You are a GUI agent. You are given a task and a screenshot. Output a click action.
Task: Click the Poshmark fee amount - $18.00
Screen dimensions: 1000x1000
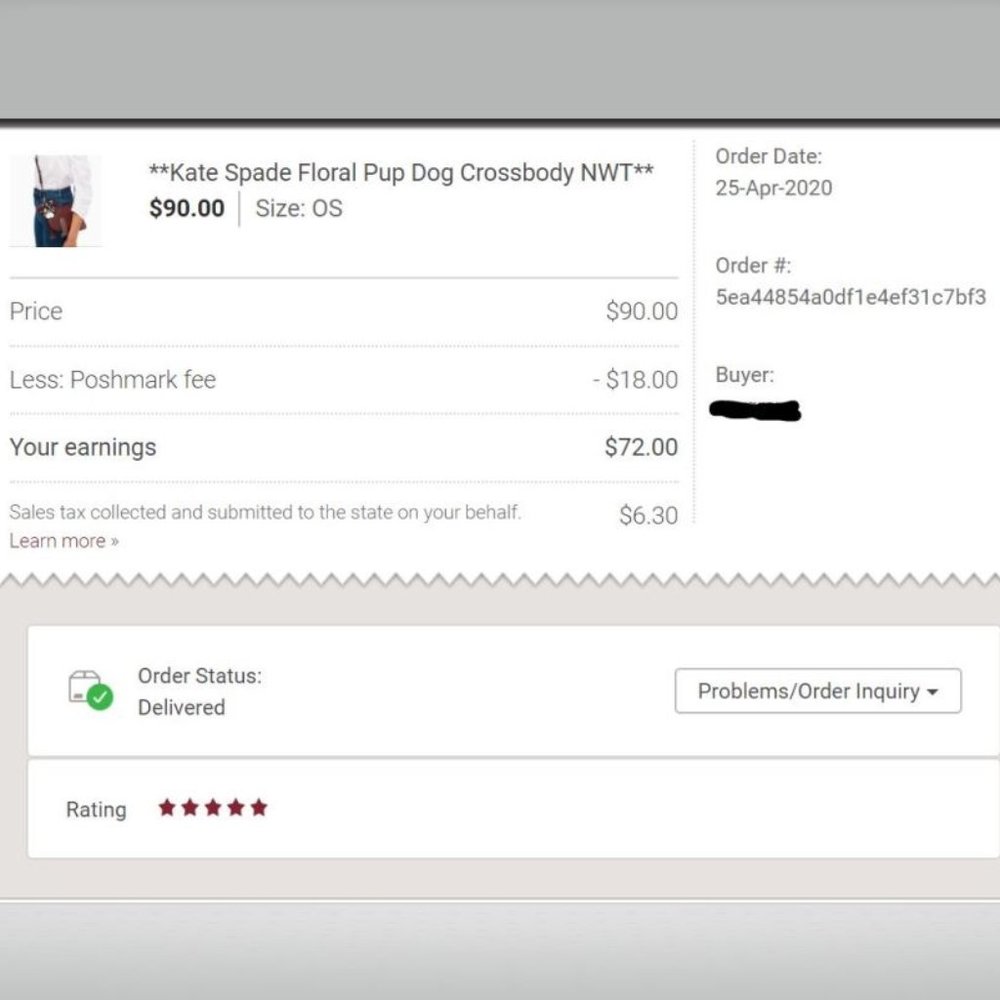[635, 379]
